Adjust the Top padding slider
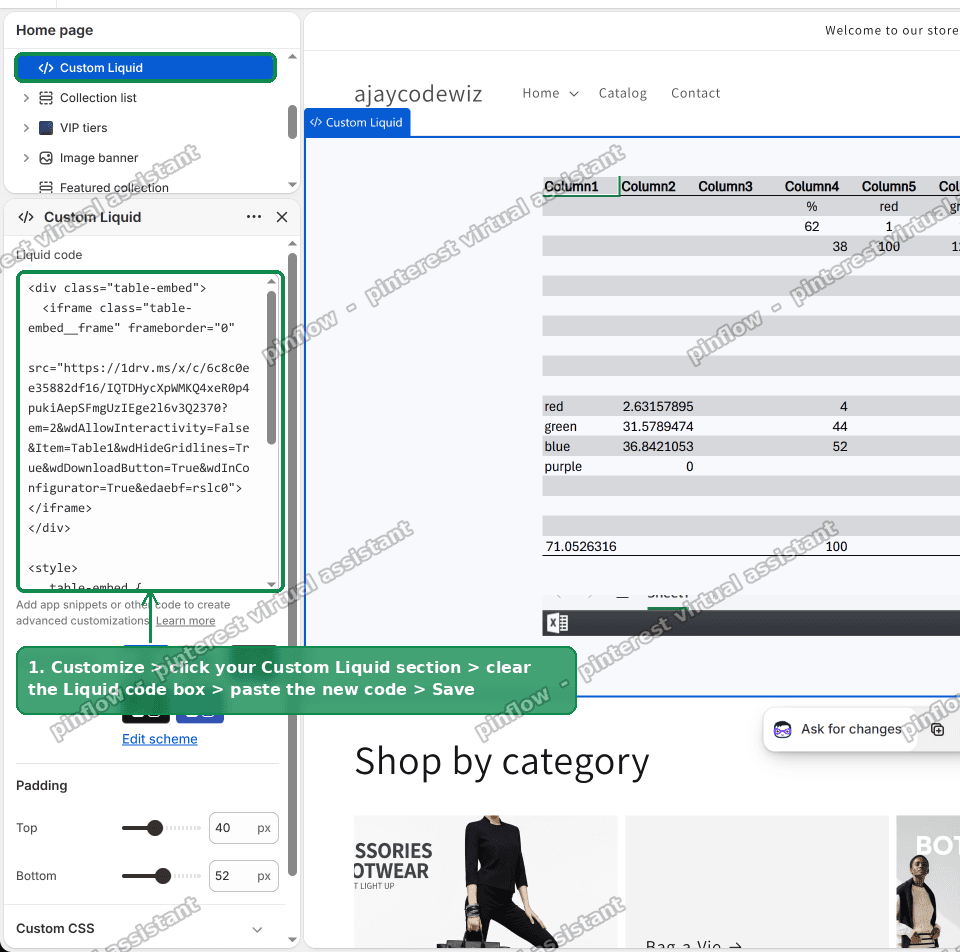 point(156,828)
